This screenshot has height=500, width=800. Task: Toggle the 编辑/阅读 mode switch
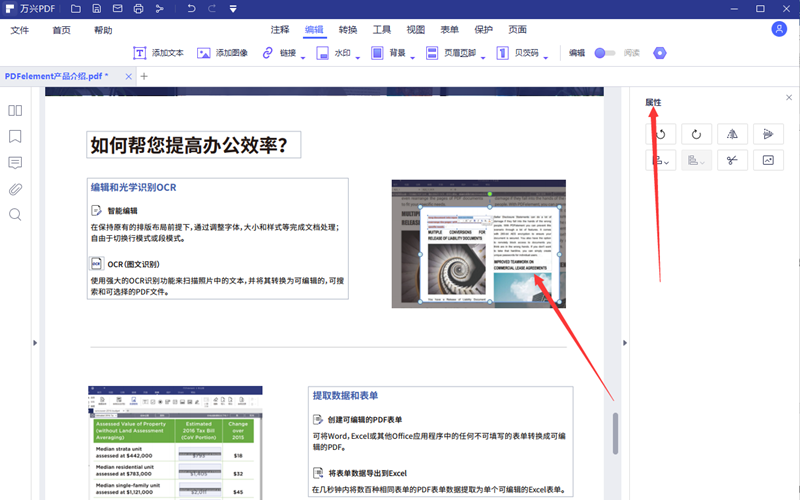tap(604, 53)
